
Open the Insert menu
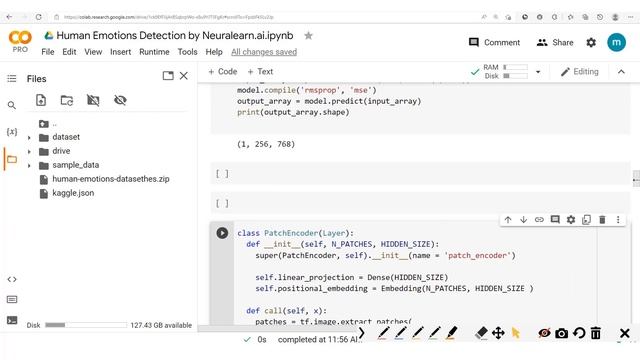pos(120,52)
